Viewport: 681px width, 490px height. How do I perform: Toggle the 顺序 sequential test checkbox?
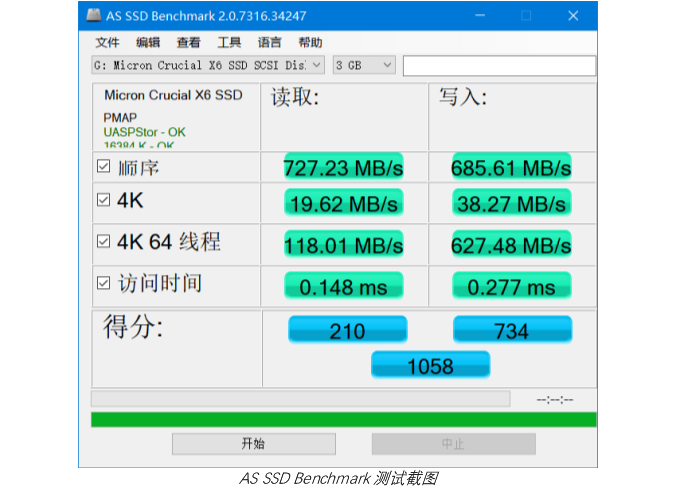(x=103, y=166)
